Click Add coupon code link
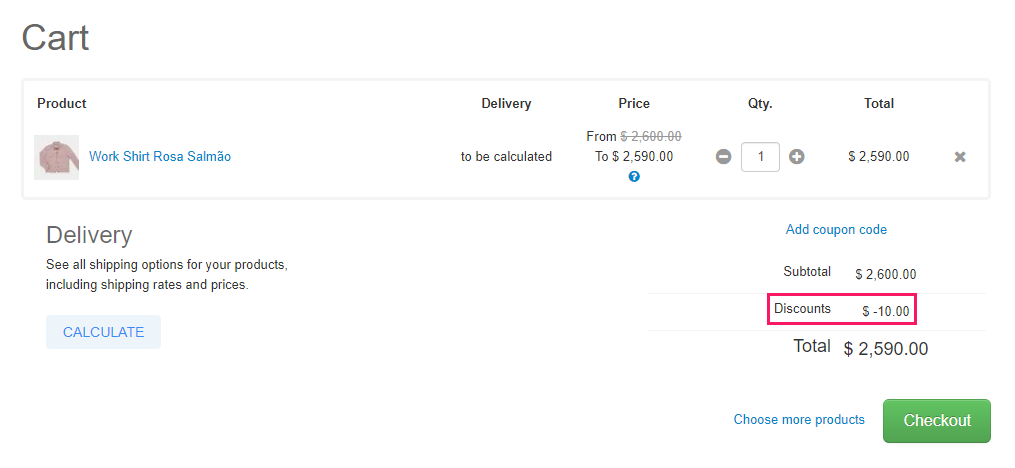 836,230
